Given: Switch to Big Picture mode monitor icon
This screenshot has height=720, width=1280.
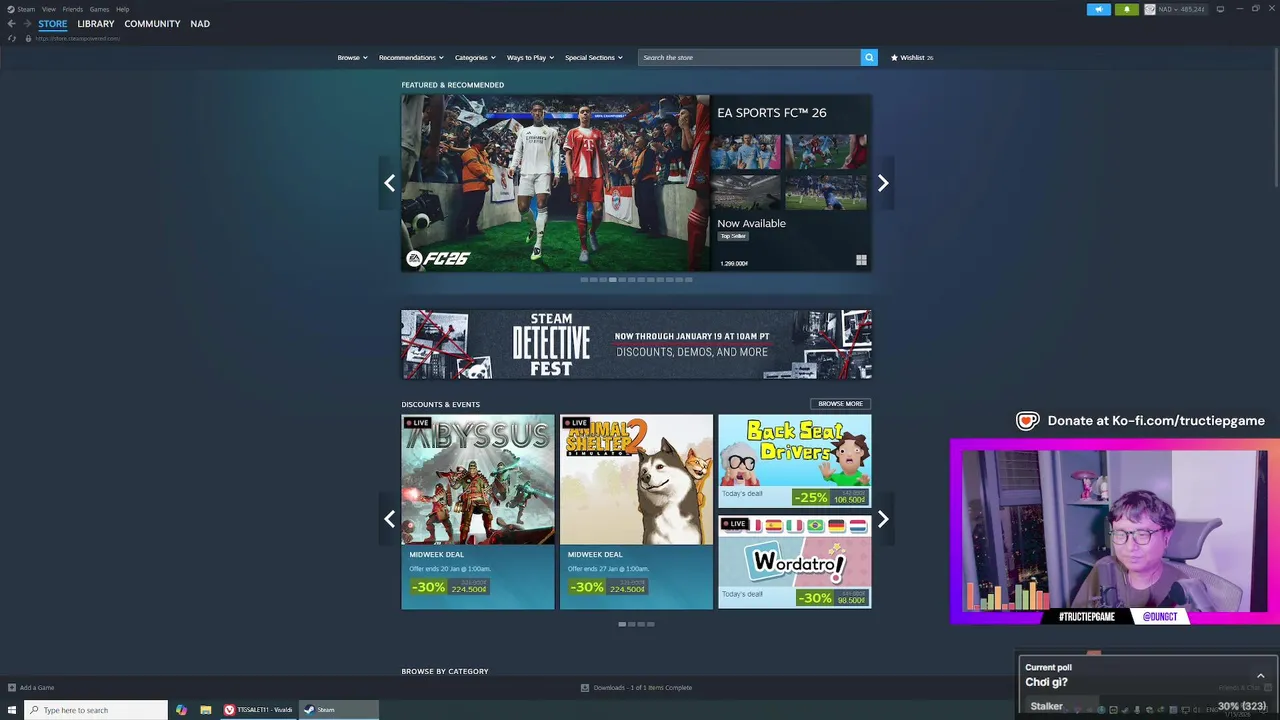Looking at the screenshot, I should [x=1220, y=9].
